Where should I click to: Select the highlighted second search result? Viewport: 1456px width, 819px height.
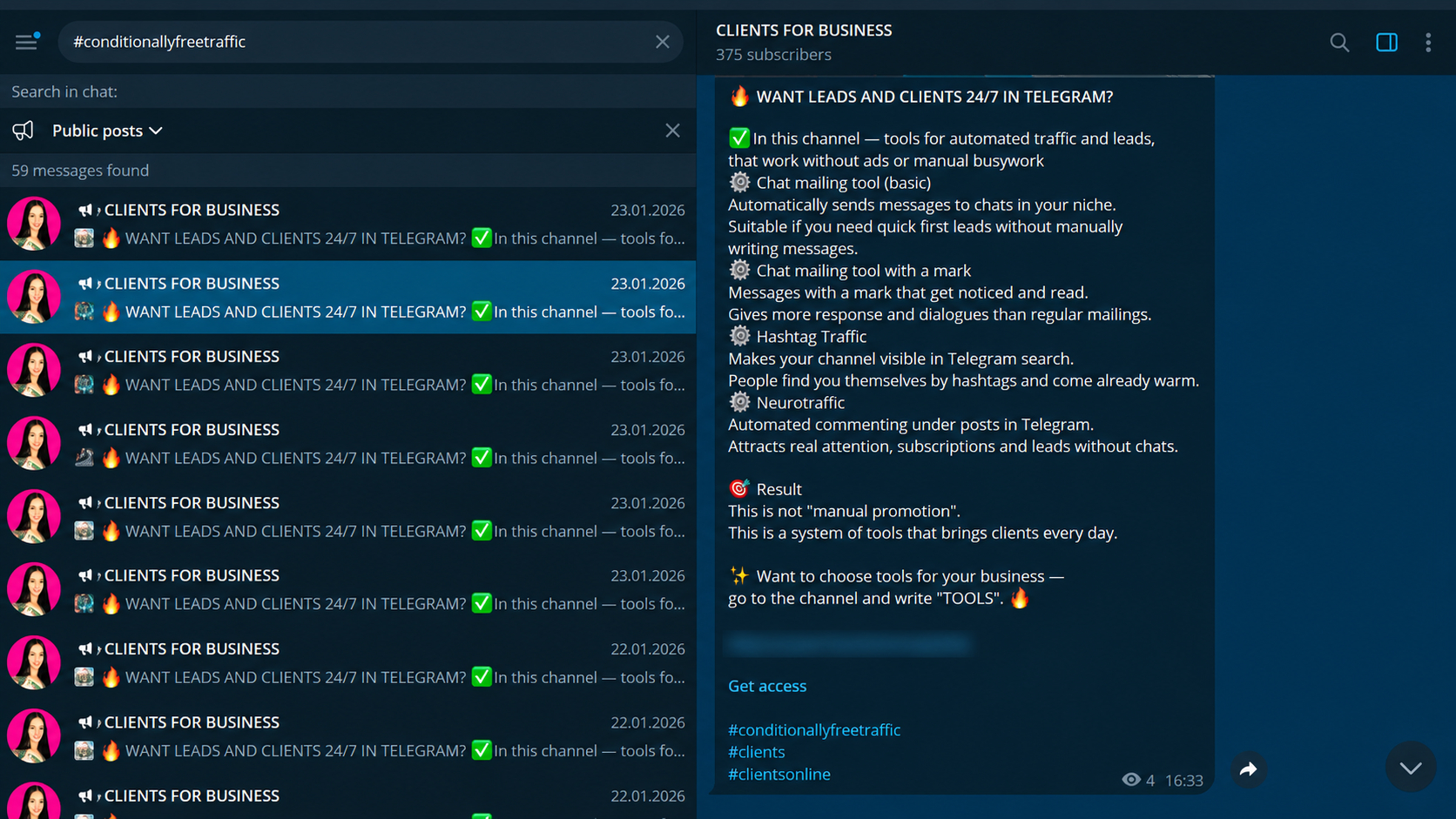click(348, 297)
